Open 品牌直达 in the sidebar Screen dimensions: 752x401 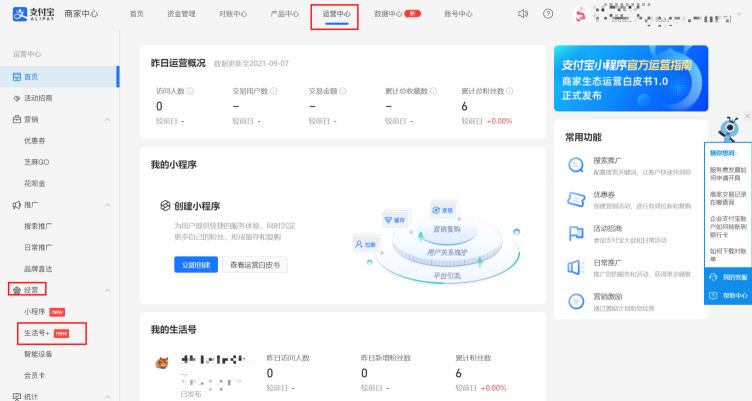pos(38,269)
